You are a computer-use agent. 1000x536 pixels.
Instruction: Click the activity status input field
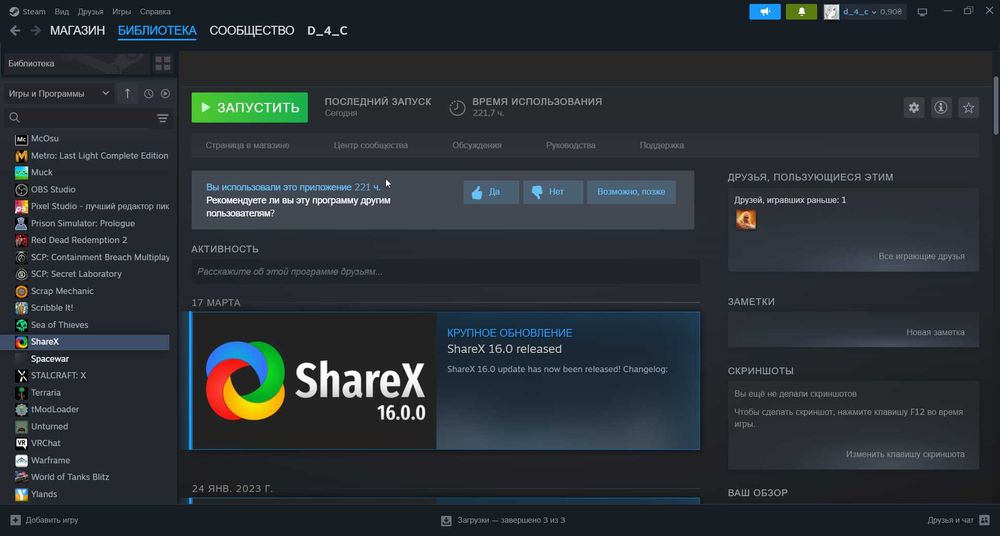point(445,272)
